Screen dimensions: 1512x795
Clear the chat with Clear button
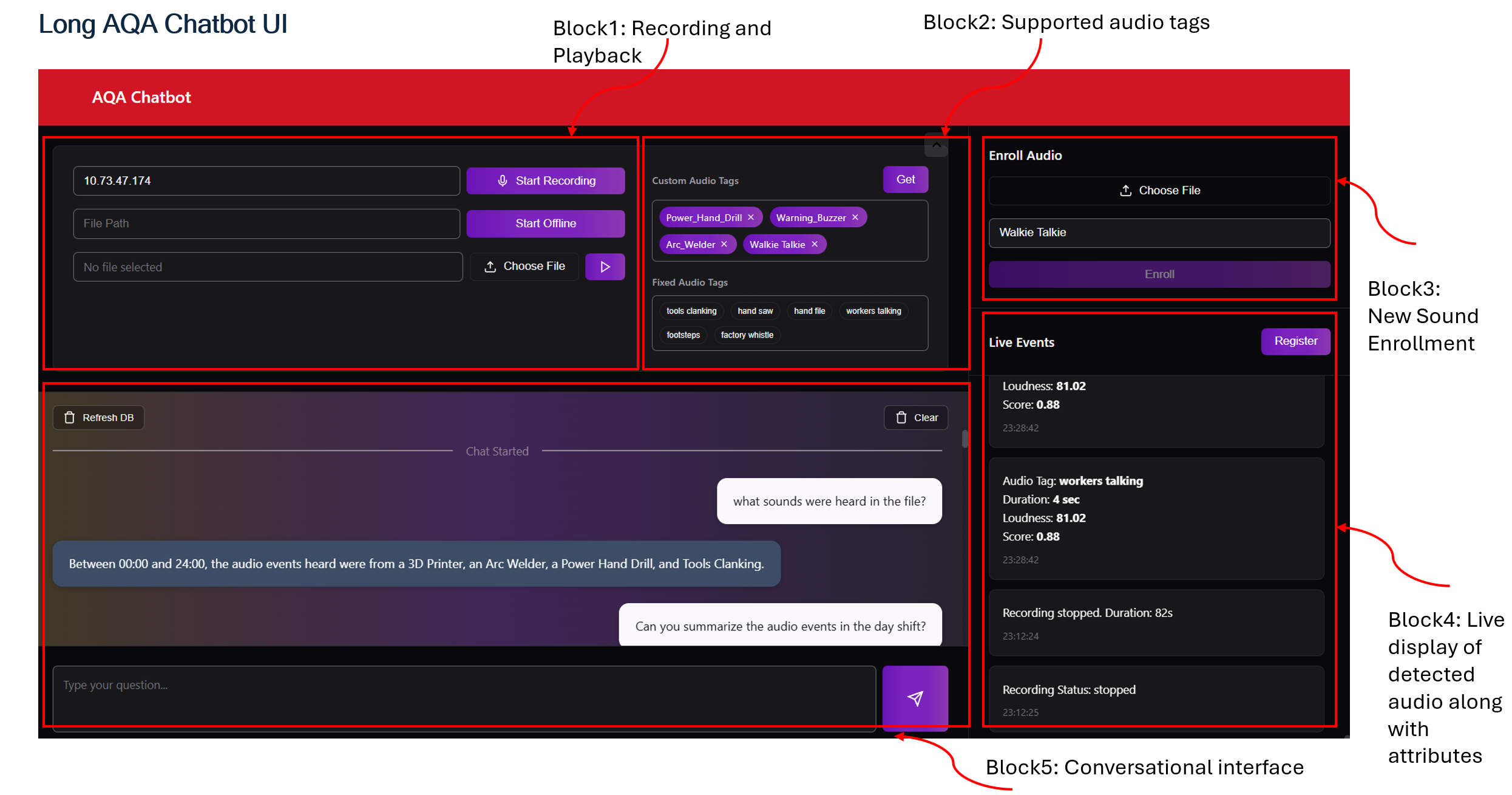pos(916,418)
